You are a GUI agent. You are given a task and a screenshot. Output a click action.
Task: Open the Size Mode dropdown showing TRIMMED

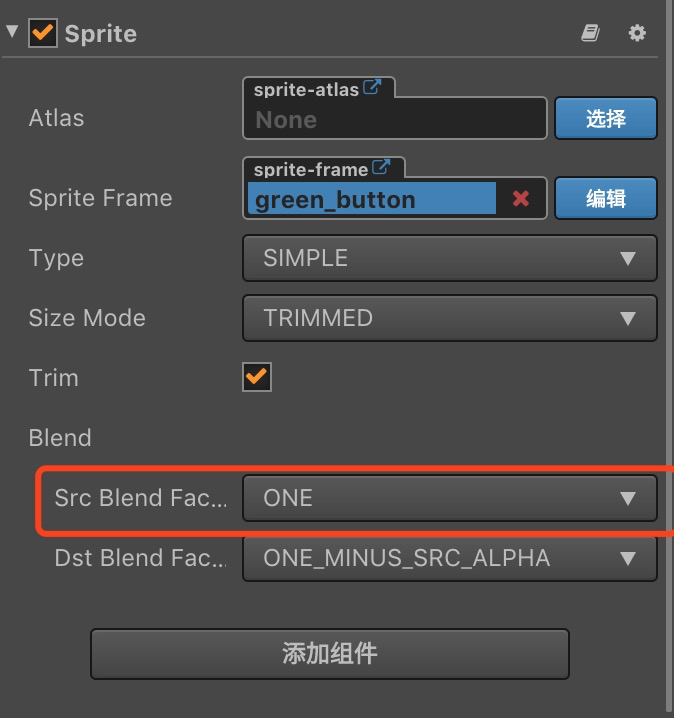click(449, 318)
